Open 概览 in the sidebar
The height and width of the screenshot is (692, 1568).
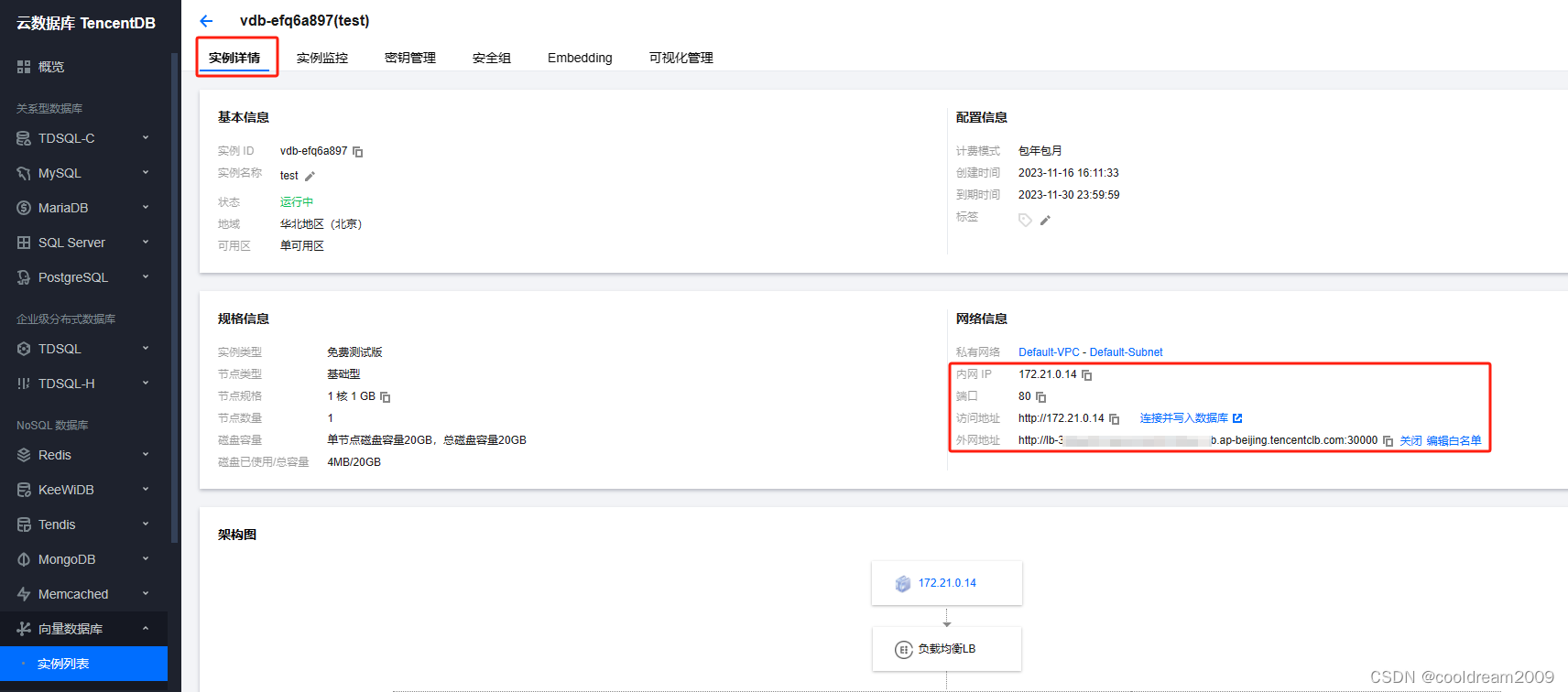51,67
